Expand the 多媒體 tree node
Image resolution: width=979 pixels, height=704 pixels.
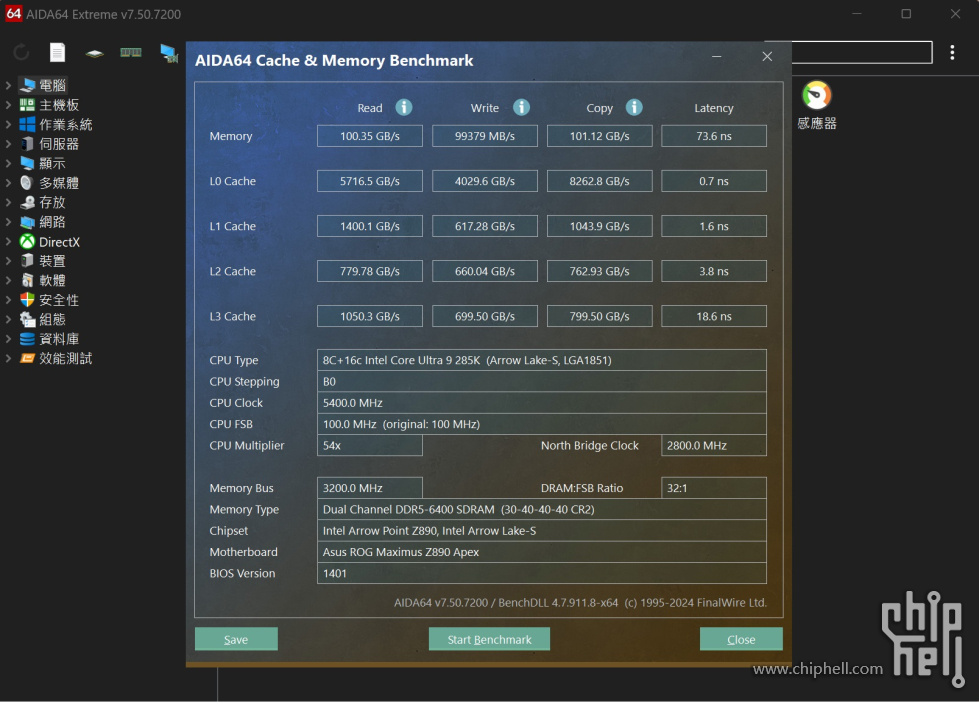[8, 182]
